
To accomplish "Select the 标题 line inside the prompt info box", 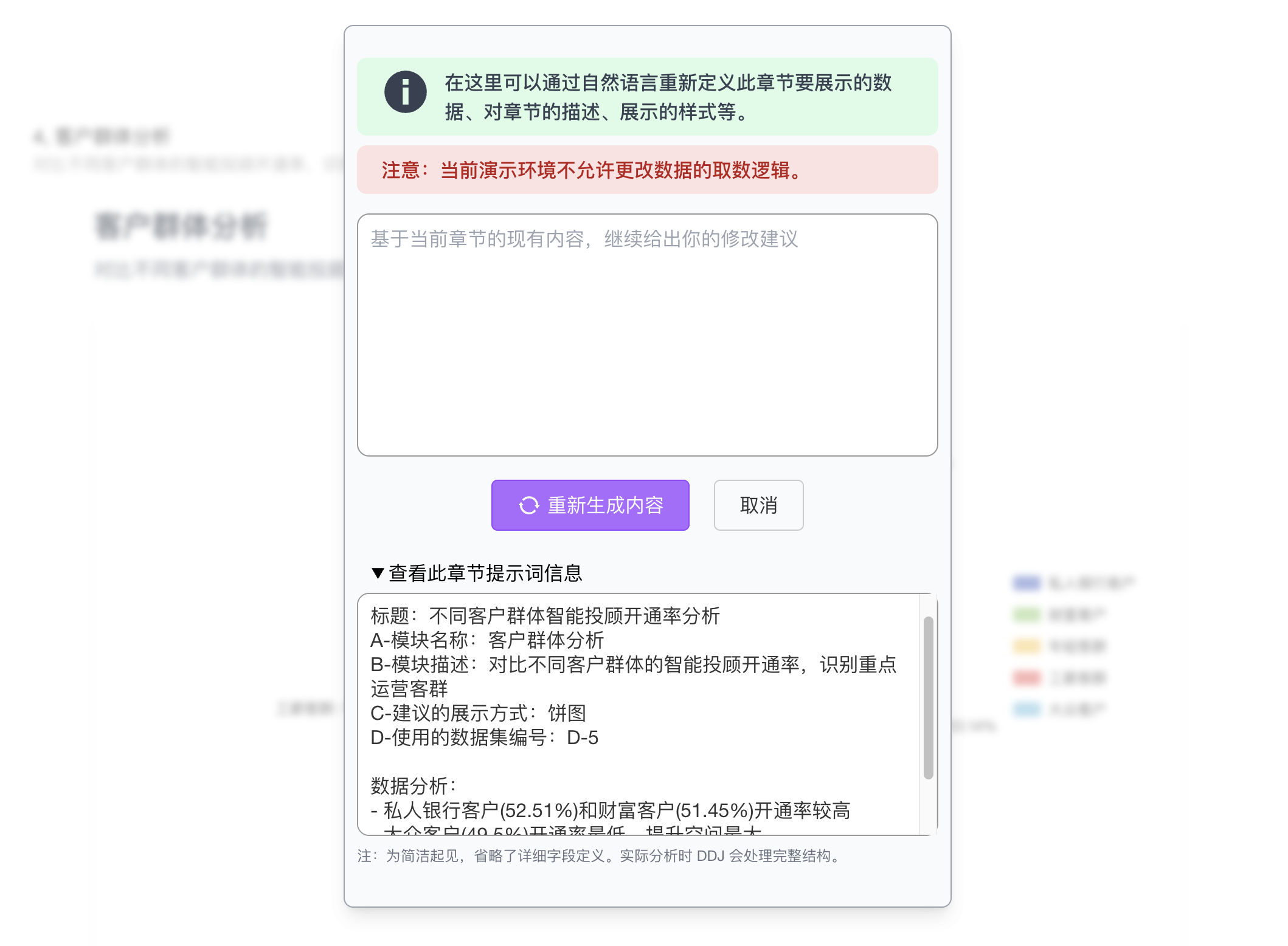I will pos(545,616).
